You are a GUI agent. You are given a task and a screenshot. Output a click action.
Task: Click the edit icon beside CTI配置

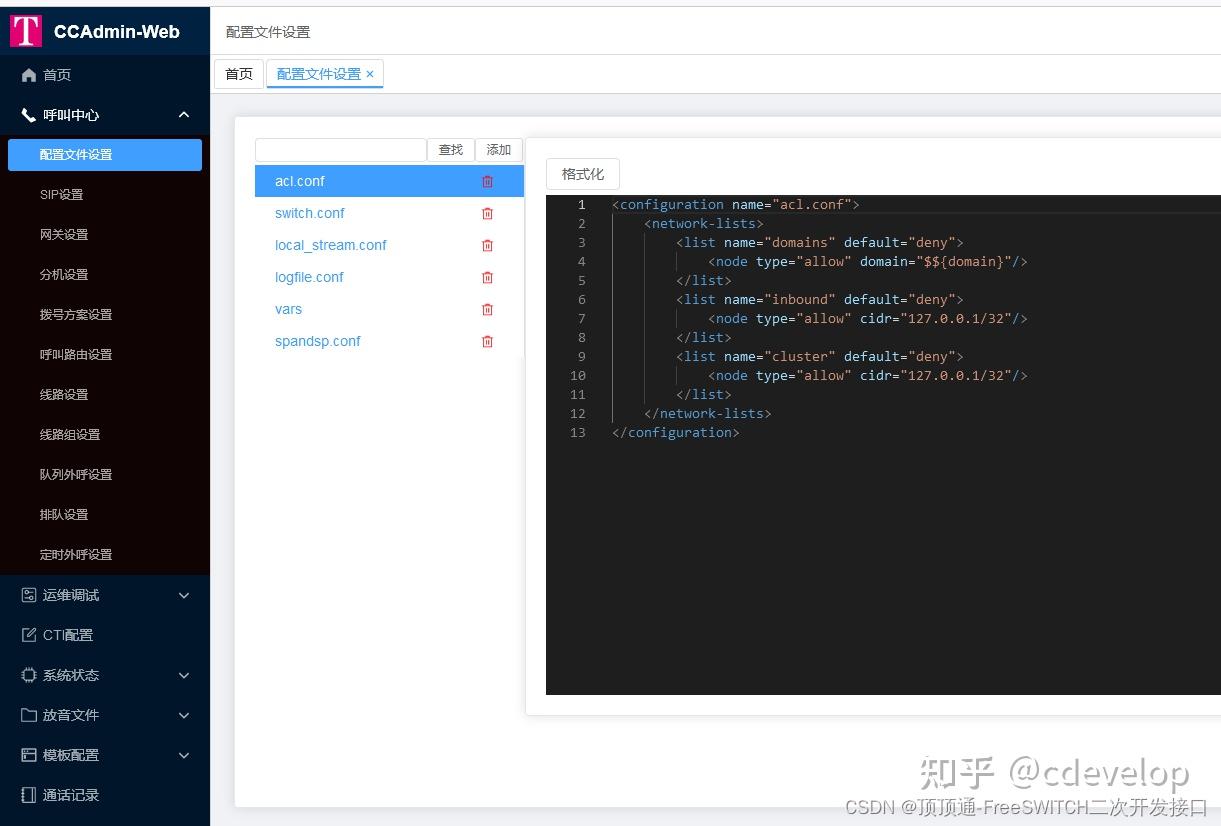click(x=28, y=635)
